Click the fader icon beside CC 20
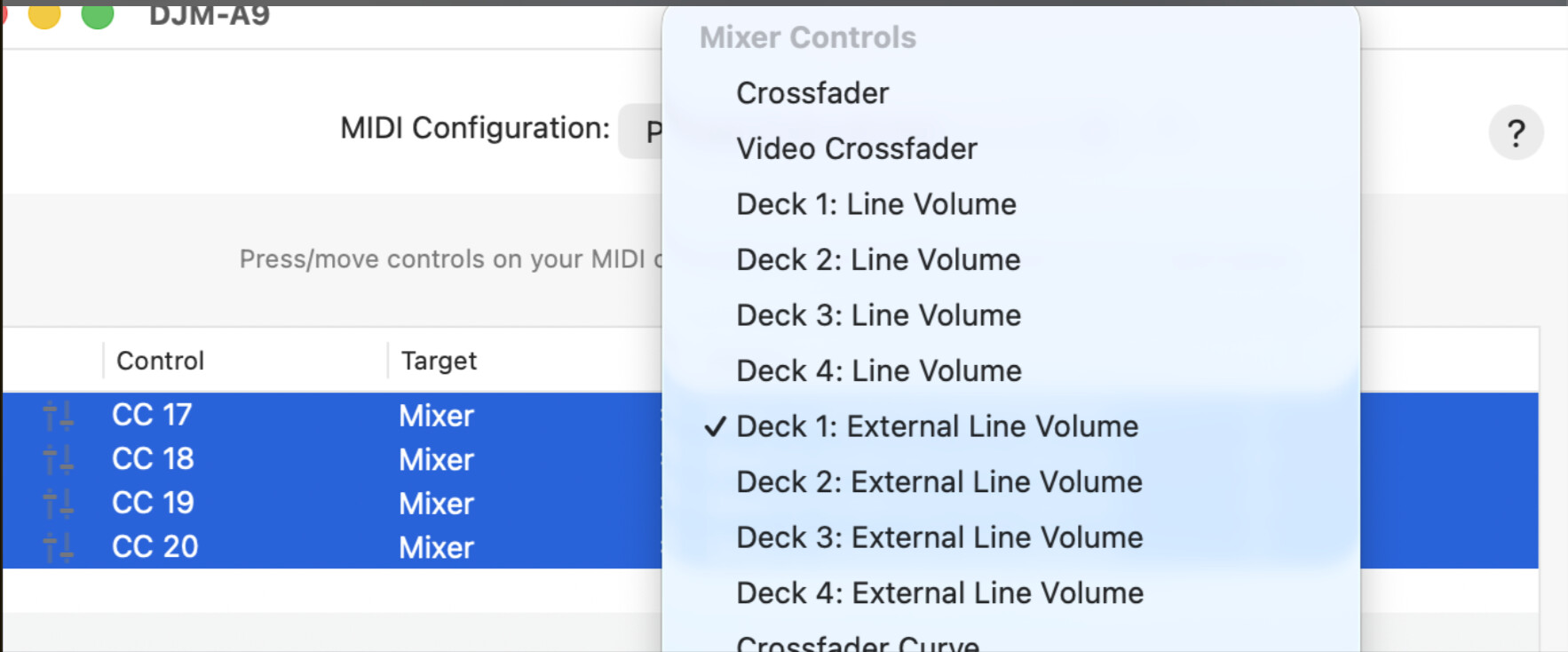Screen dimensions: 1568x652 59,547
